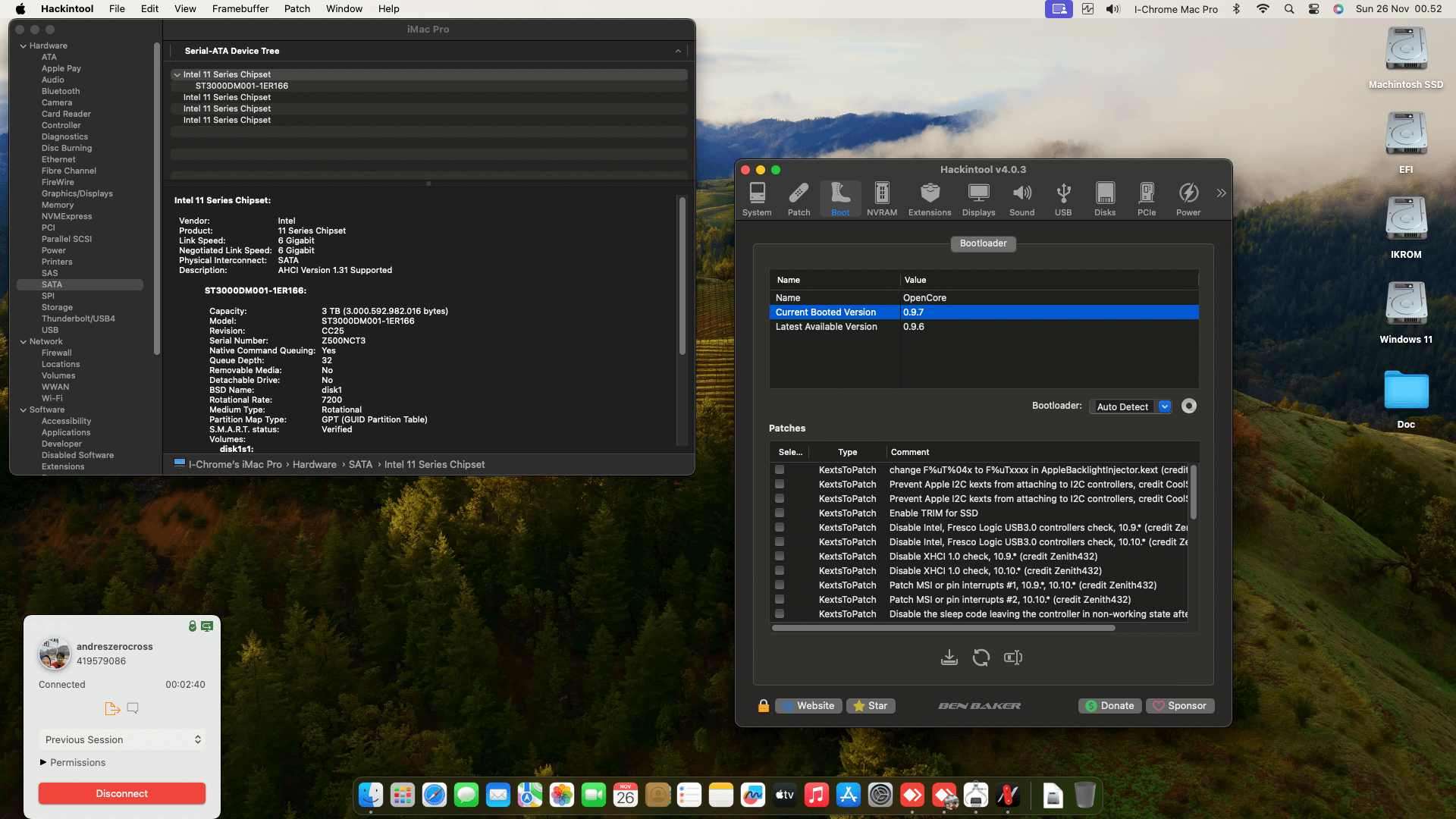Image resolution: width=1456 pixels, height=819 pixels.
Task: Select the Boot section in Hackintool toolbar
Action: 840,199
